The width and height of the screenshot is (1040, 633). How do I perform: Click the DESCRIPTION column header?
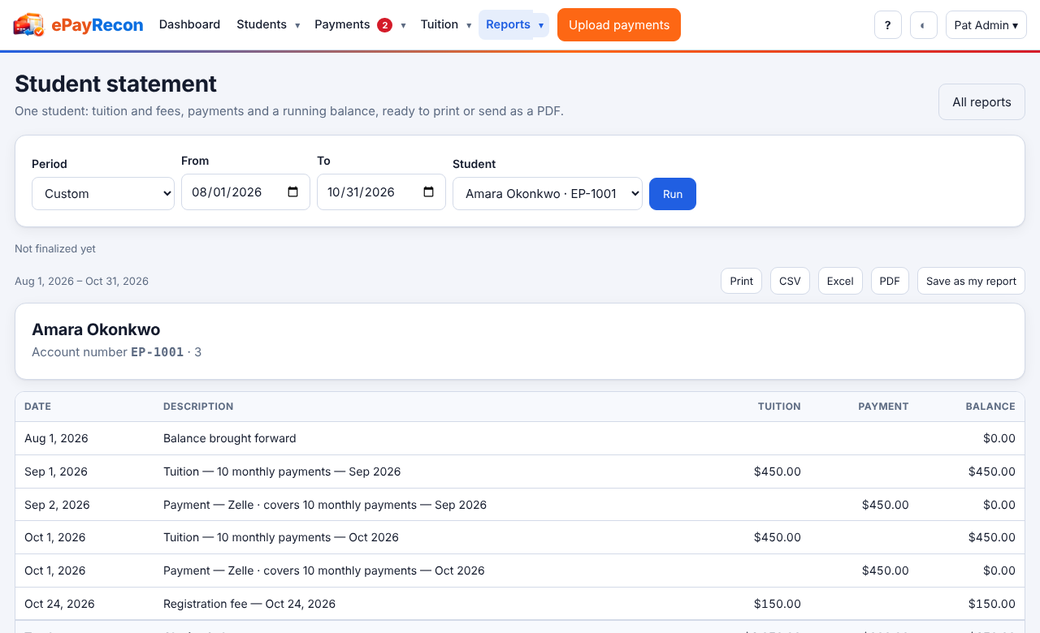pos(198,407)
